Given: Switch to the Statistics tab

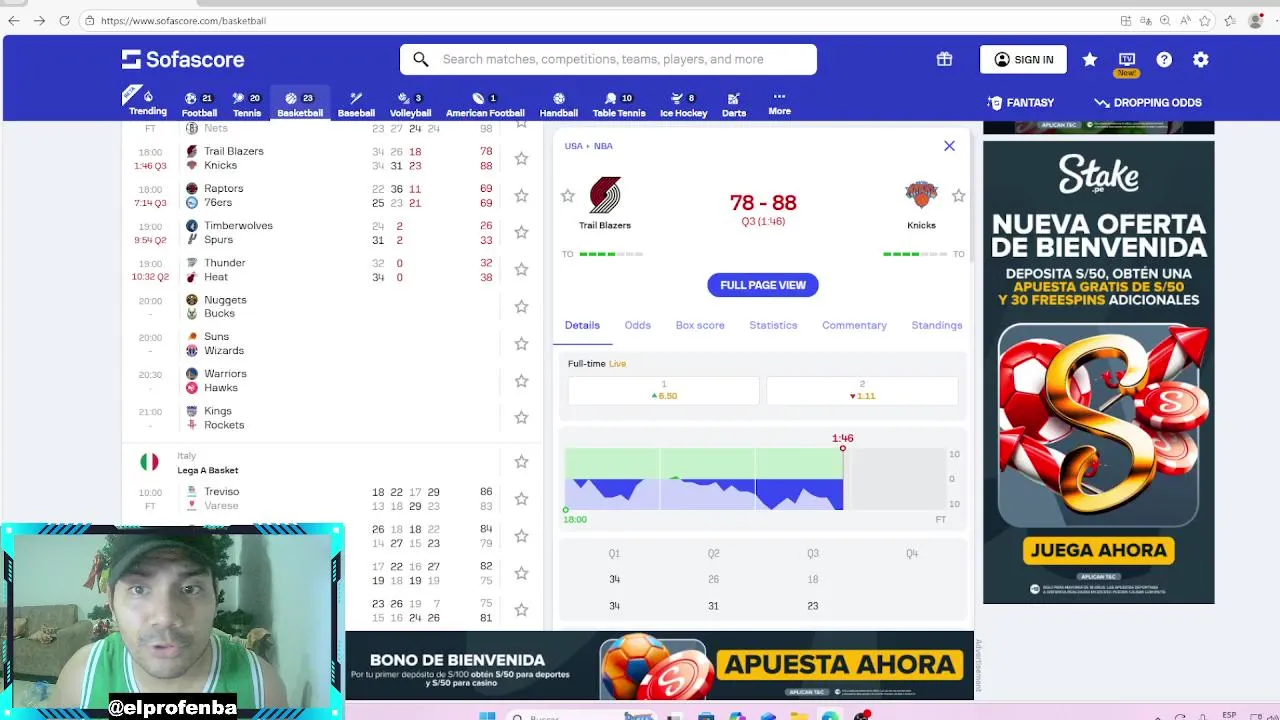Looking at the screenshot, I should pyautogui.click(x=773, y=325).
